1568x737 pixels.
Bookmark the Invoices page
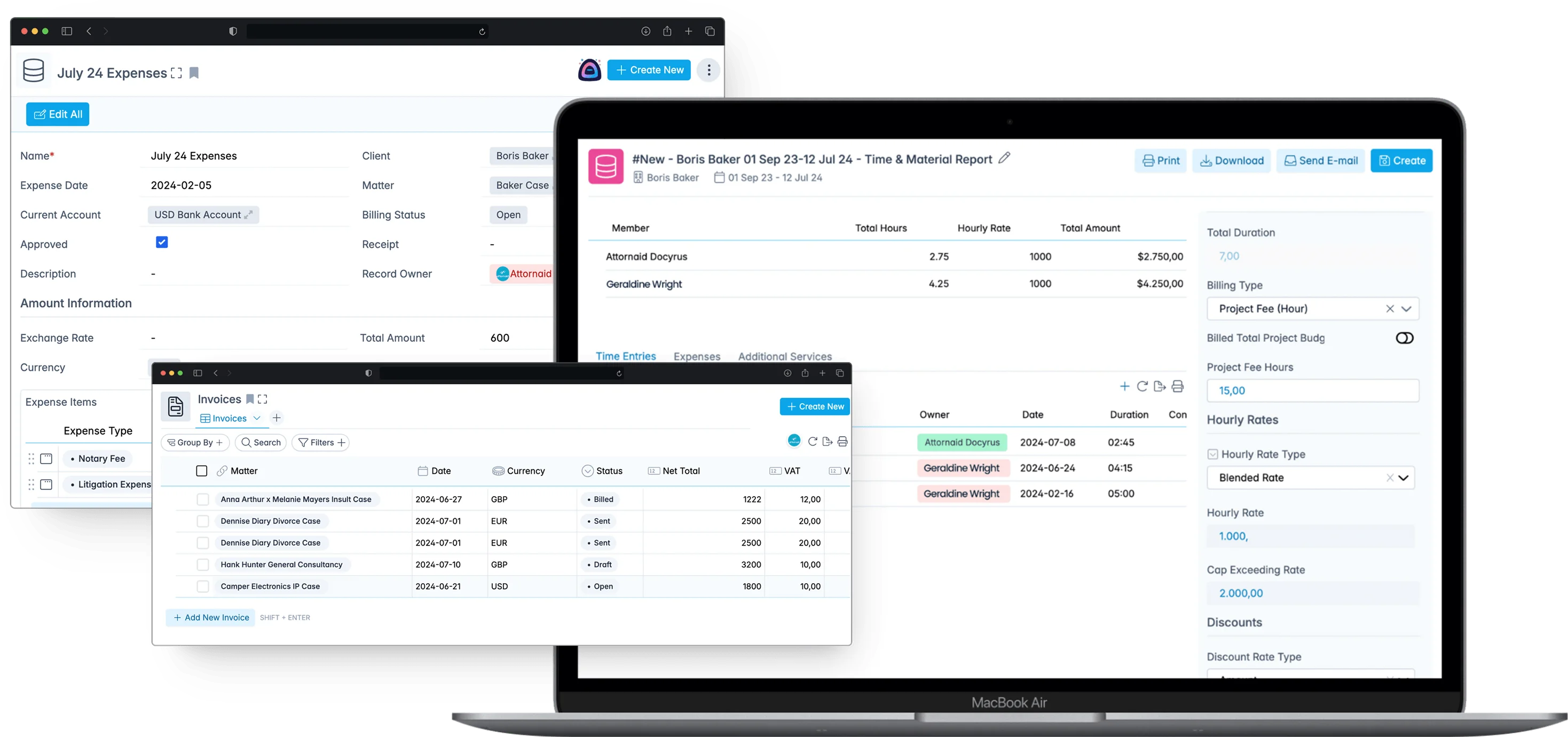pos(249,399)
